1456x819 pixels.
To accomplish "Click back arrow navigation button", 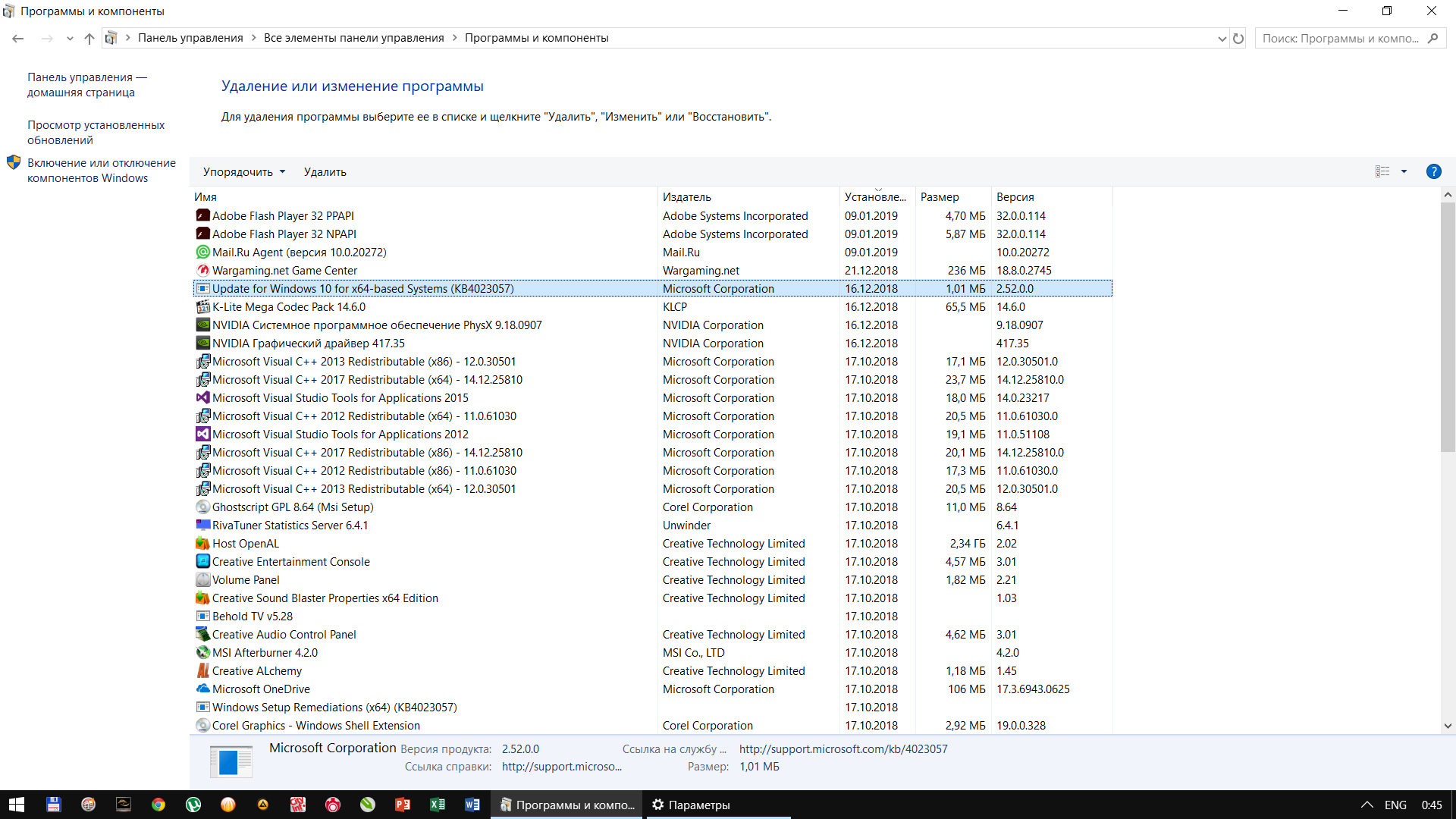I will coord(18,38).
